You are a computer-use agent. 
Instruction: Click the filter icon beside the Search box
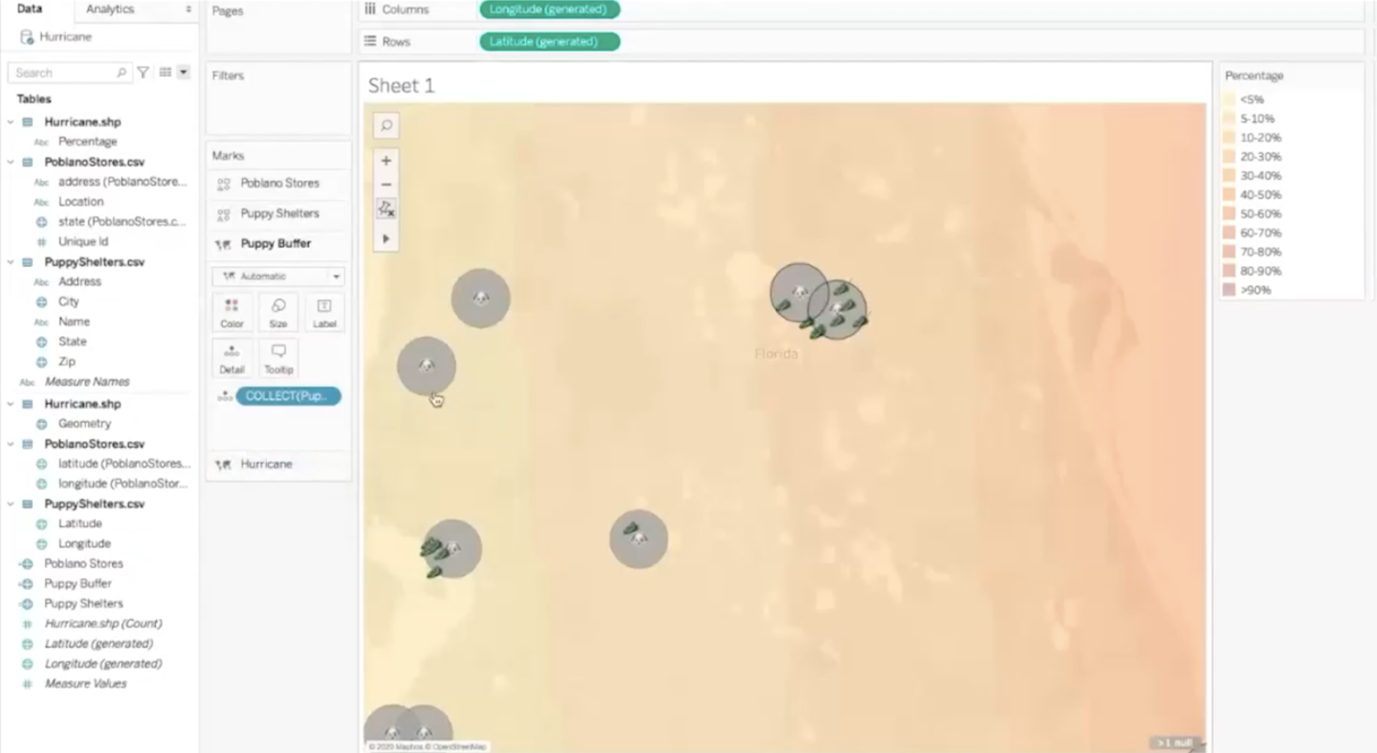pos(142,72)
